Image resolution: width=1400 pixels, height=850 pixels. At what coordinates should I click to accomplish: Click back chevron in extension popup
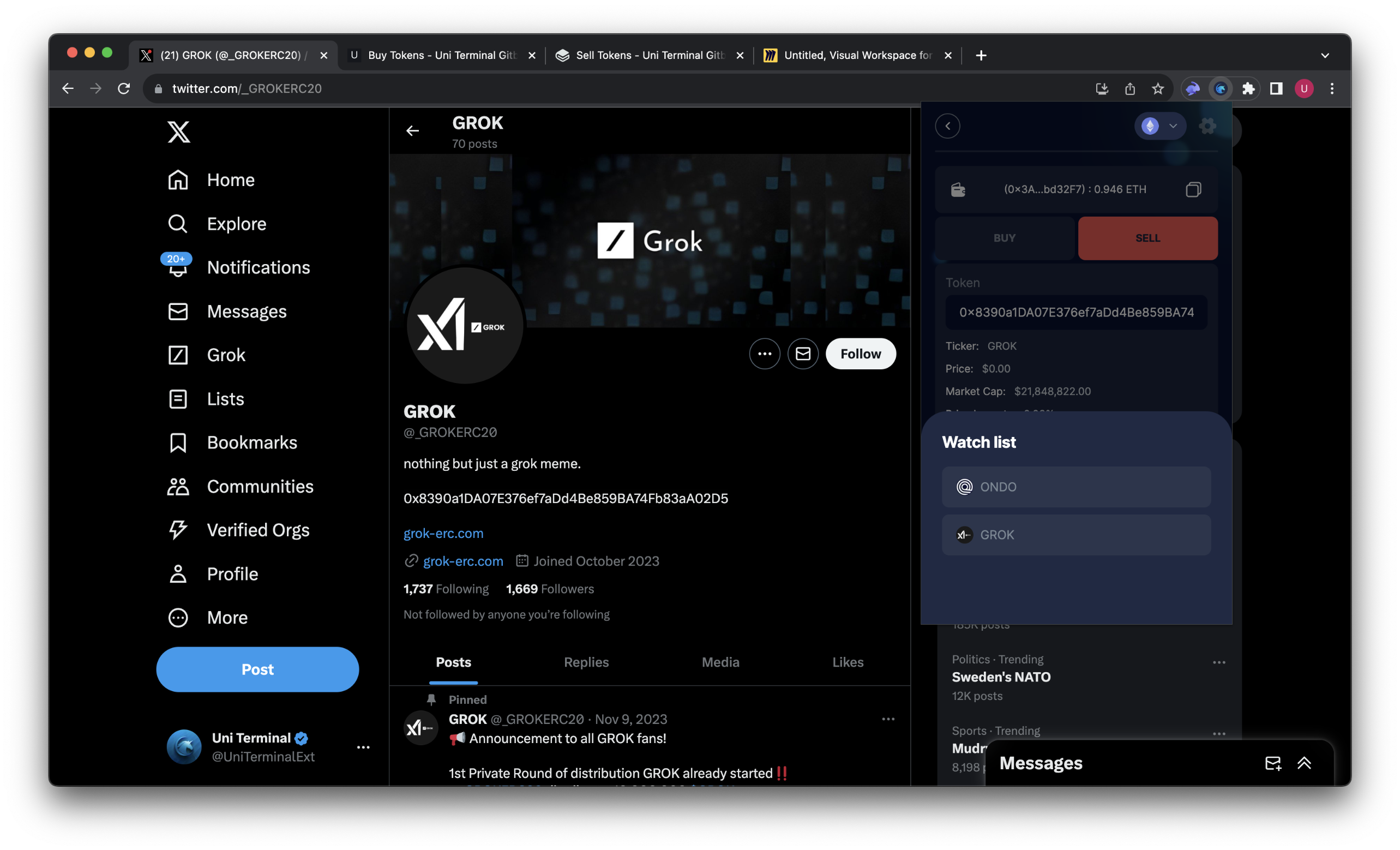coord(948,125)
